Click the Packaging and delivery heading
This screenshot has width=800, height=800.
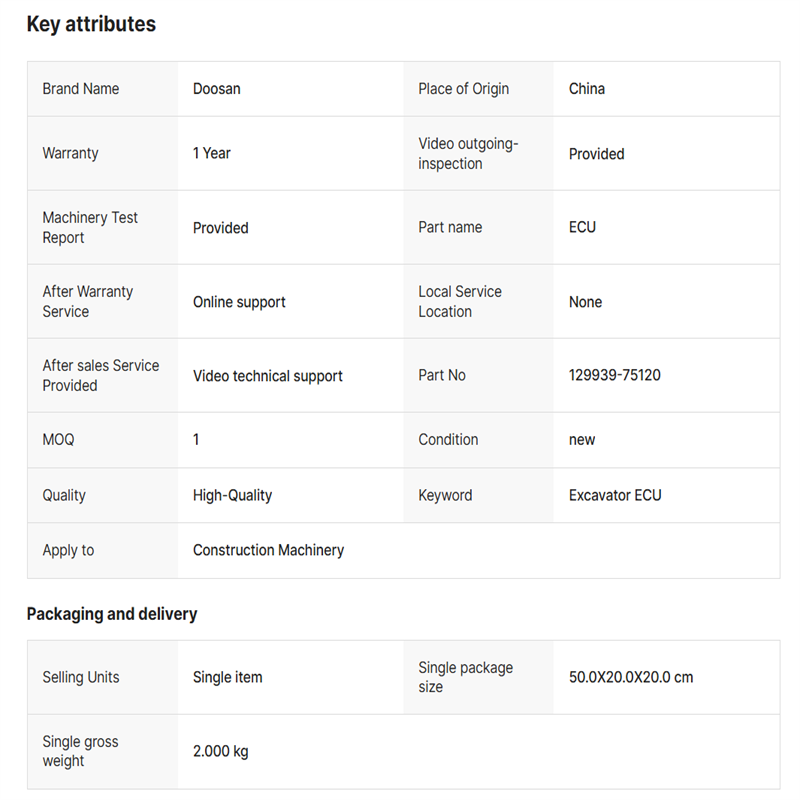click(x=112, y=614)
